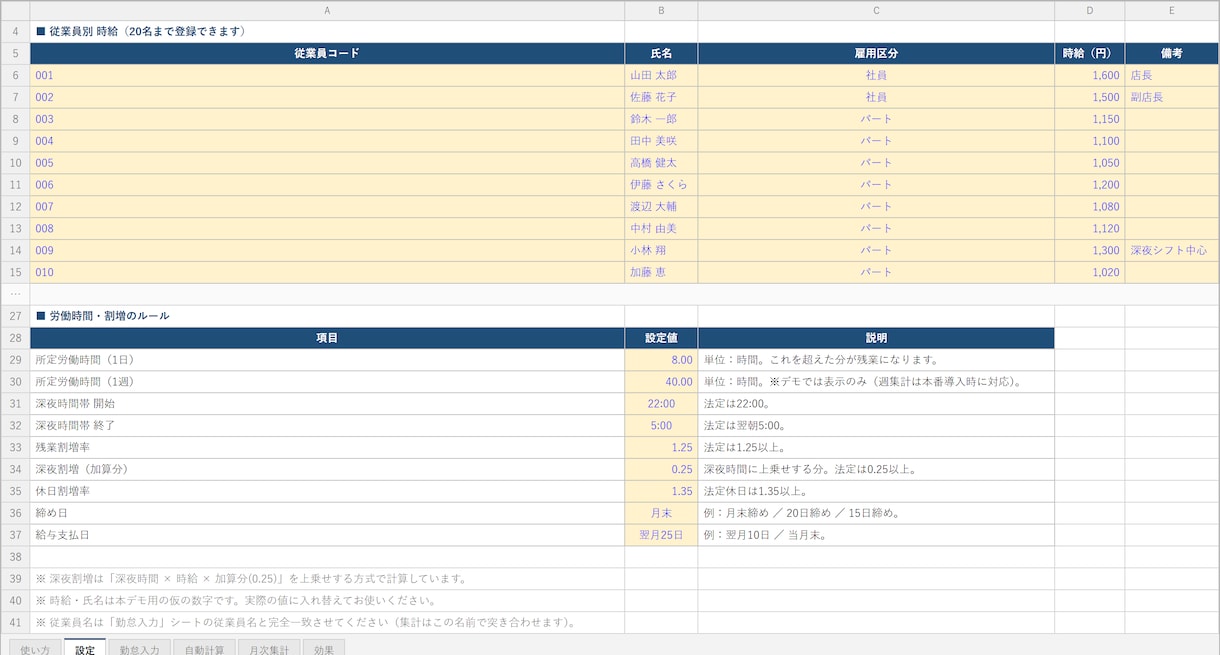Viewport: 1220px width, 655px height.
Task: Select name cell 田中 美咲
Action: click(x=661, y=141)
